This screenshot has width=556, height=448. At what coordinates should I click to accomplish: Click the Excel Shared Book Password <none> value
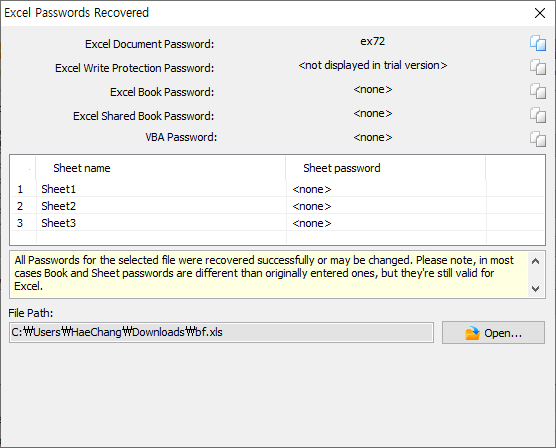pyautogui.click(x=373, y=114)
